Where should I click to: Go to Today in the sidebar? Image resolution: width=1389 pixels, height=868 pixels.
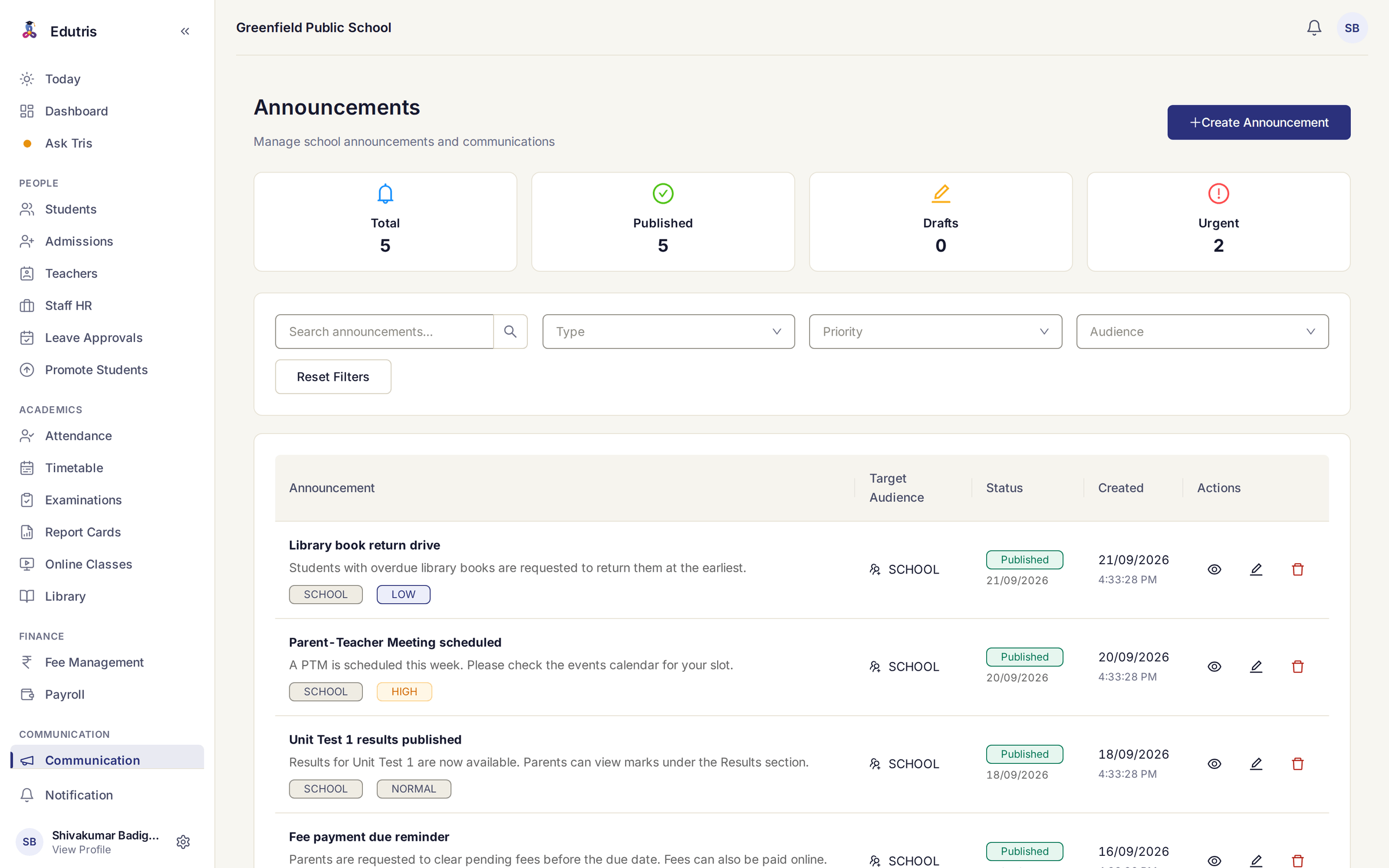(x=107, y=79)
